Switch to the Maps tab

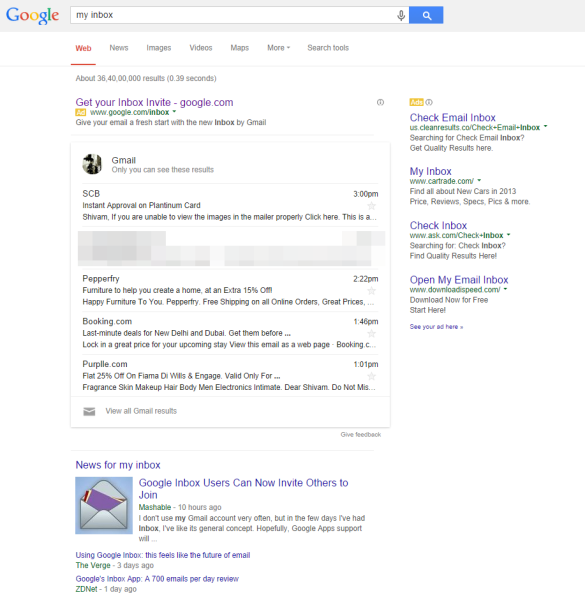pos(240,48)
